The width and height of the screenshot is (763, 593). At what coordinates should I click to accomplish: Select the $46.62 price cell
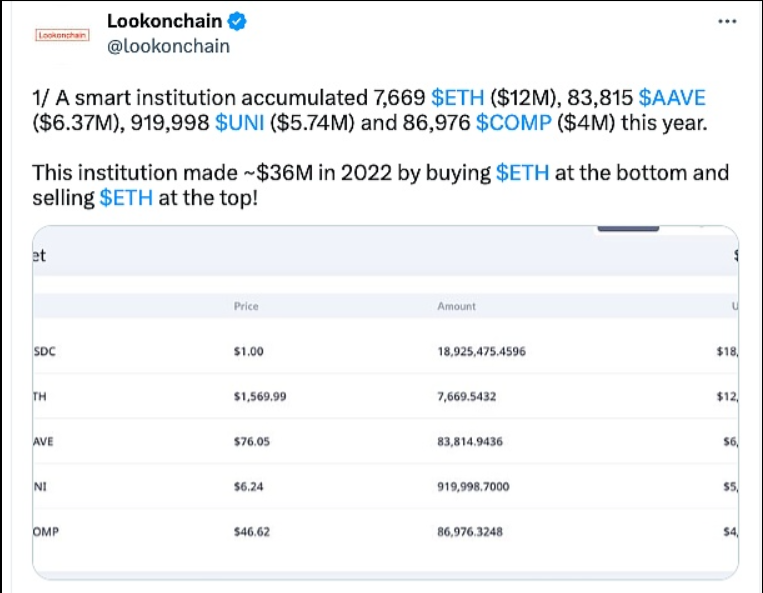point(251,532)
